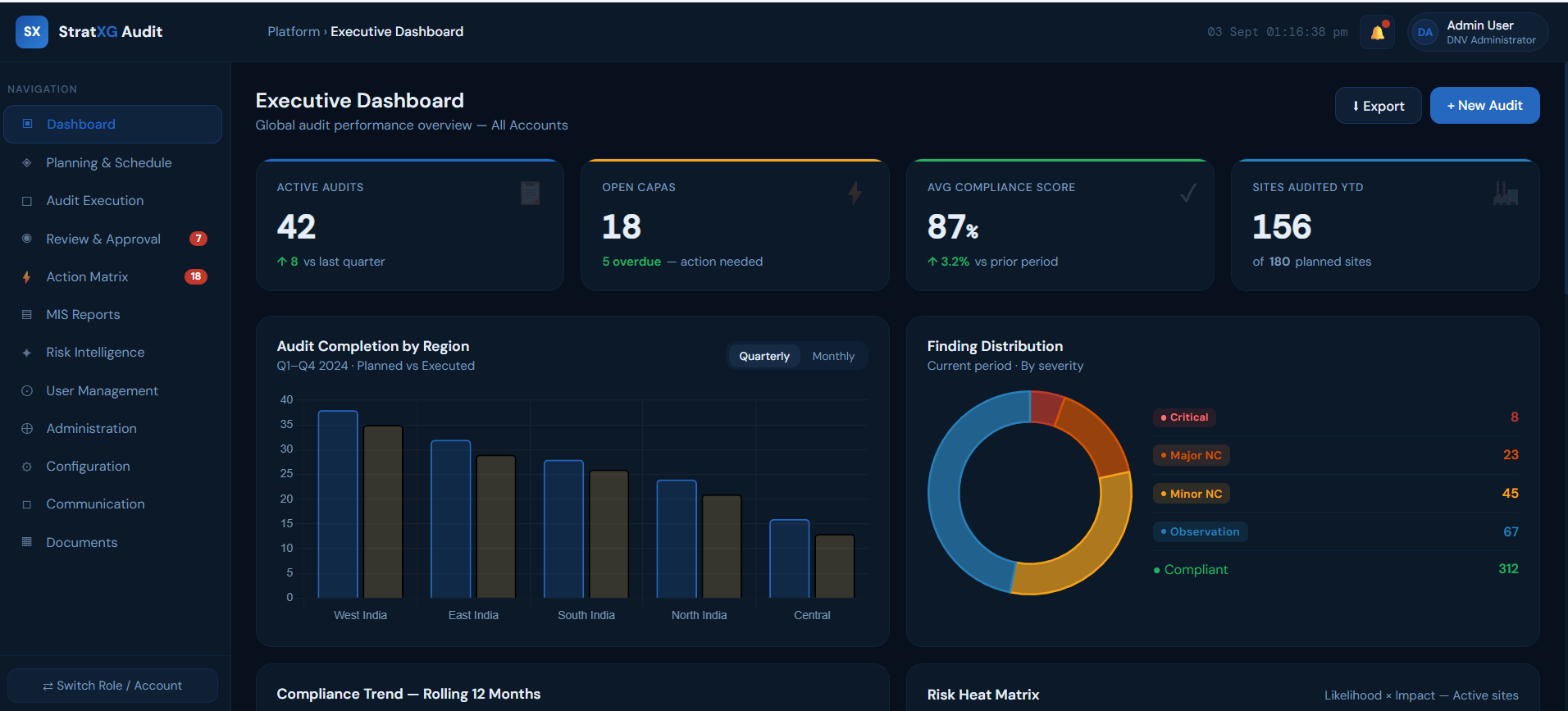The width and height of the screenshot is (1568, 711).
Task: Click the Administration globe icon
Action: click(27, 429)
